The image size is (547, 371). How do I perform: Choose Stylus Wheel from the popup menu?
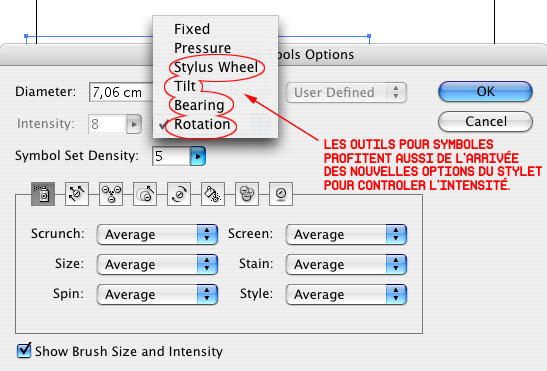[x=215, y=67]
